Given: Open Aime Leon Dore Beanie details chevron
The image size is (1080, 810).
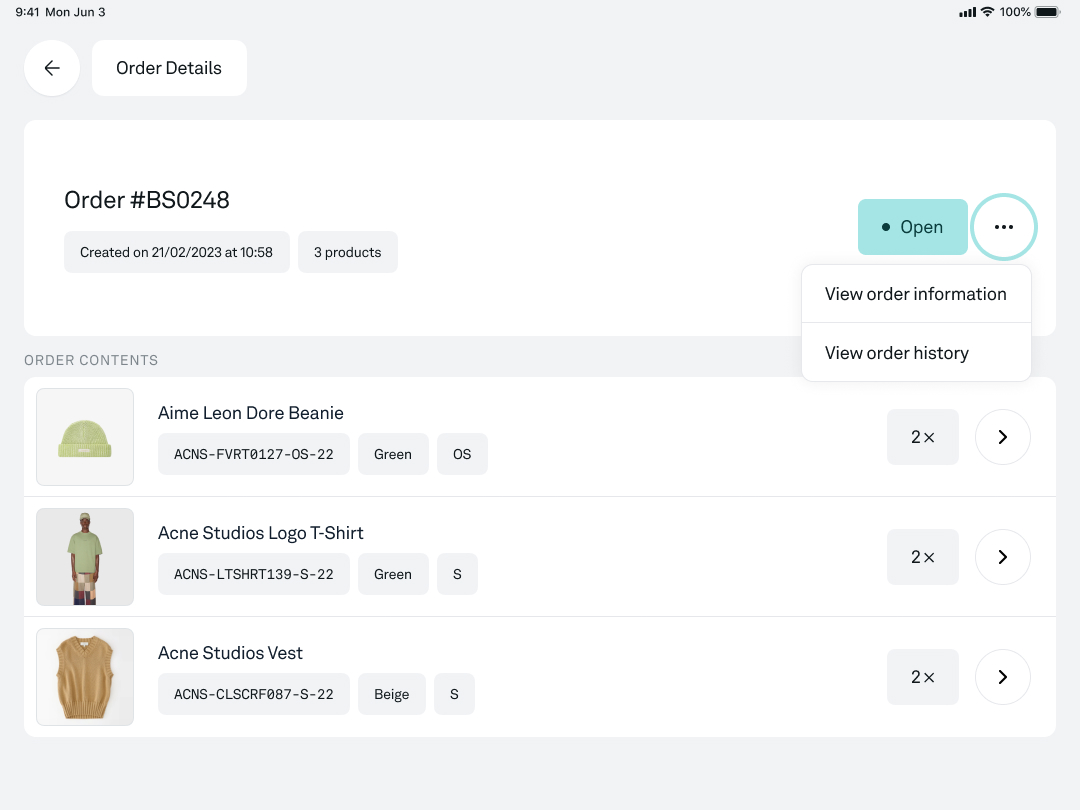Looking at the screenshot, I should pyautogui.click(x=1003, y=437).
